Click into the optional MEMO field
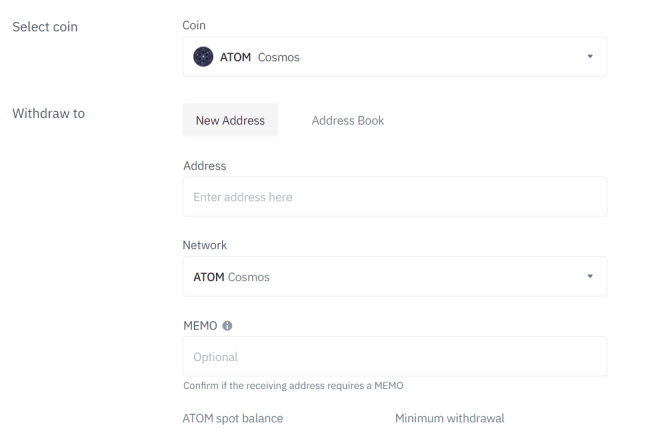The image size is (650, 433). point(394,356)
